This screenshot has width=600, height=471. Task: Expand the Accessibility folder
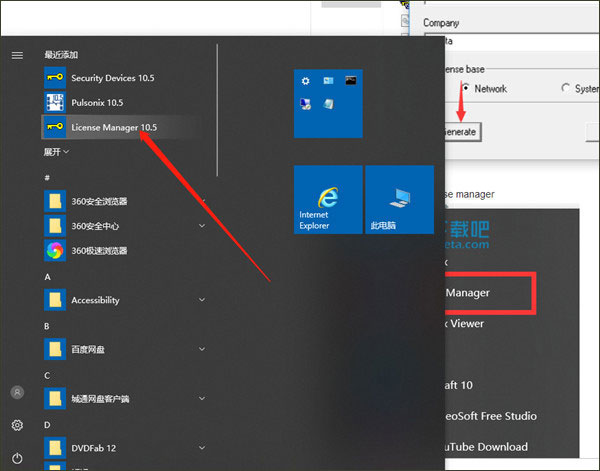click(202, 300)
